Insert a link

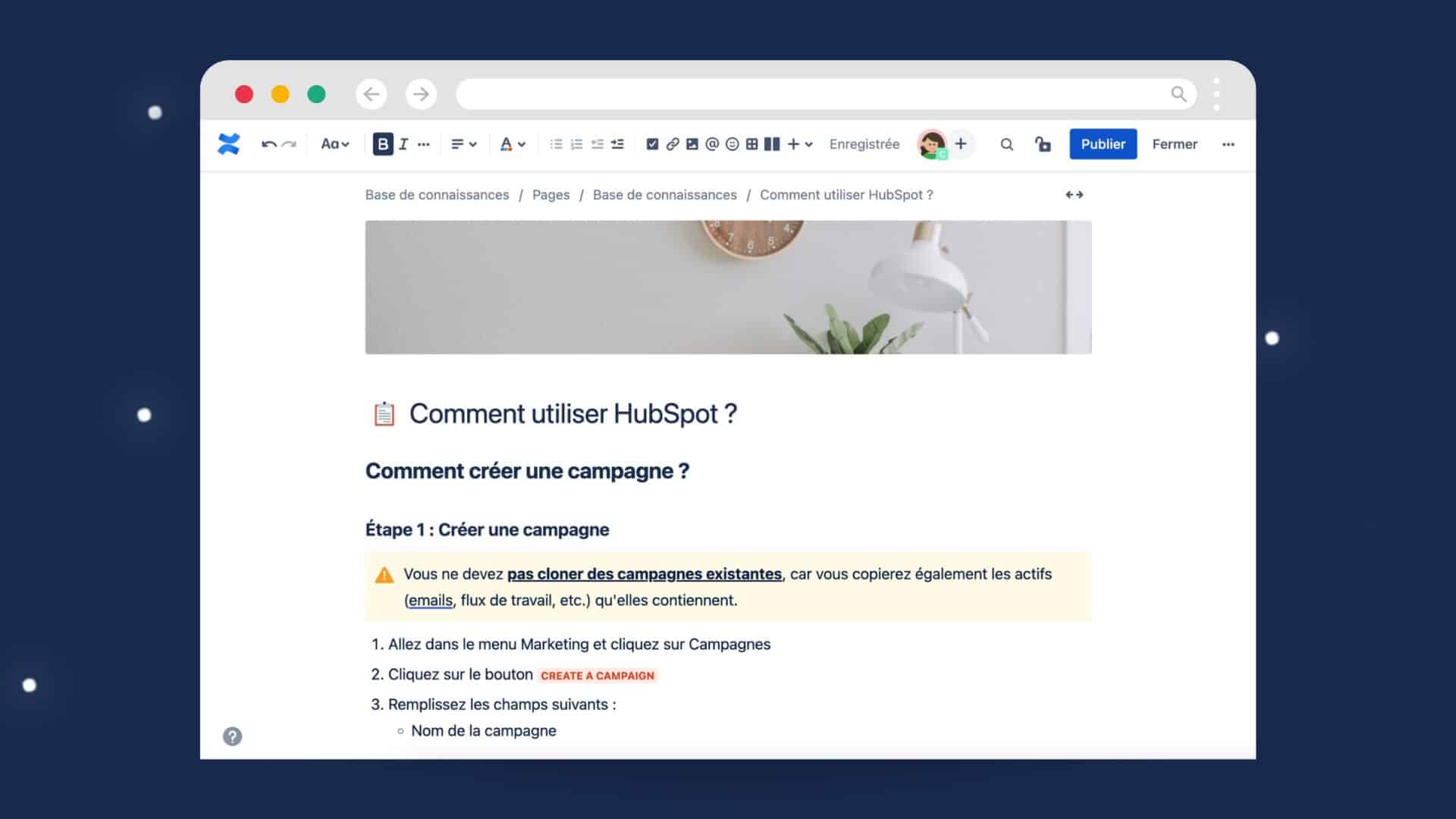click(673, 144)
